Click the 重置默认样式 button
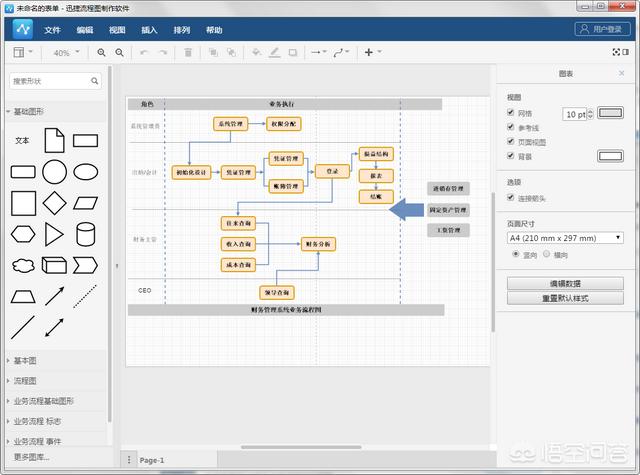Viewport: 640px width, 475px height. [566, 298]
